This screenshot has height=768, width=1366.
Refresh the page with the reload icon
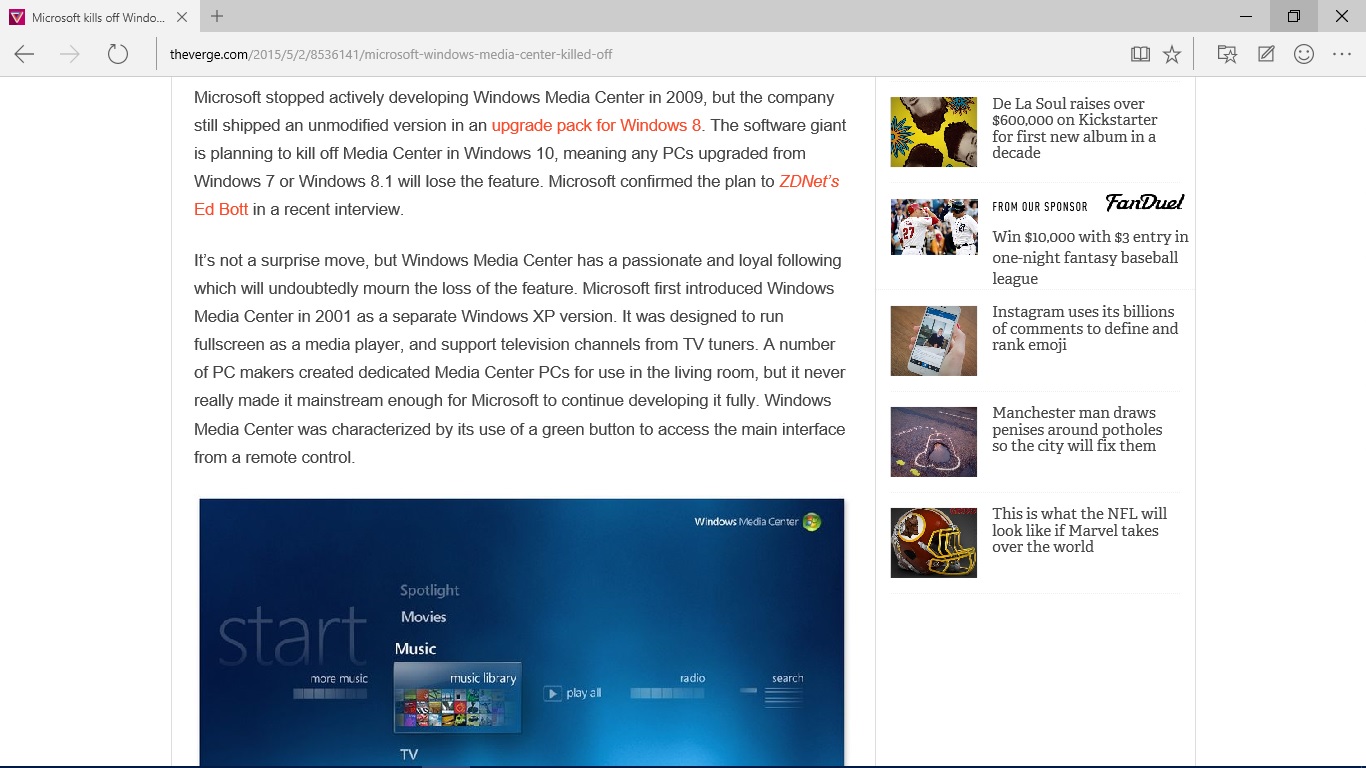(118, 55)
